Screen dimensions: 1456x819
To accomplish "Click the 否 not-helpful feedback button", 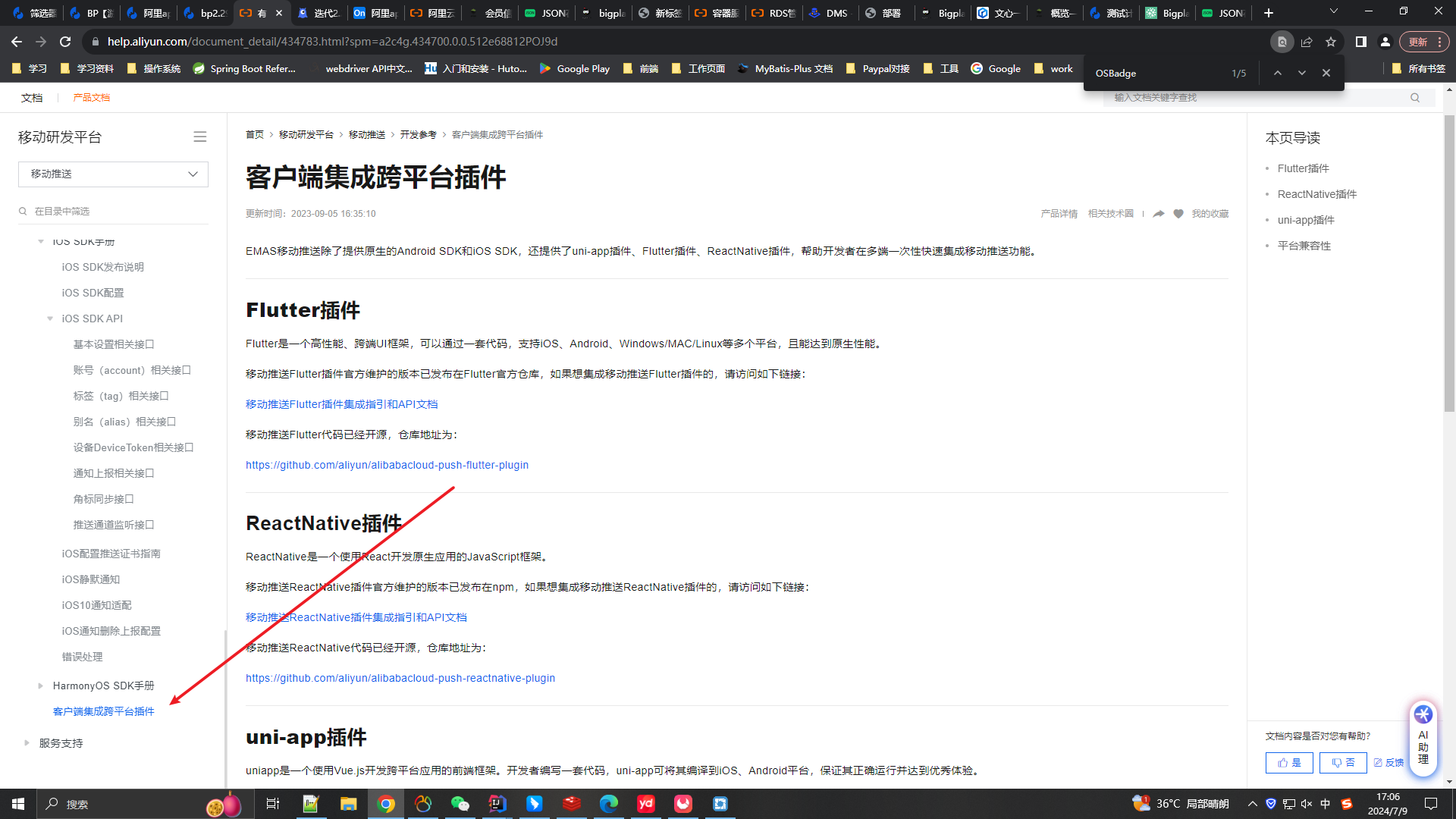I will click(1343, 763).
